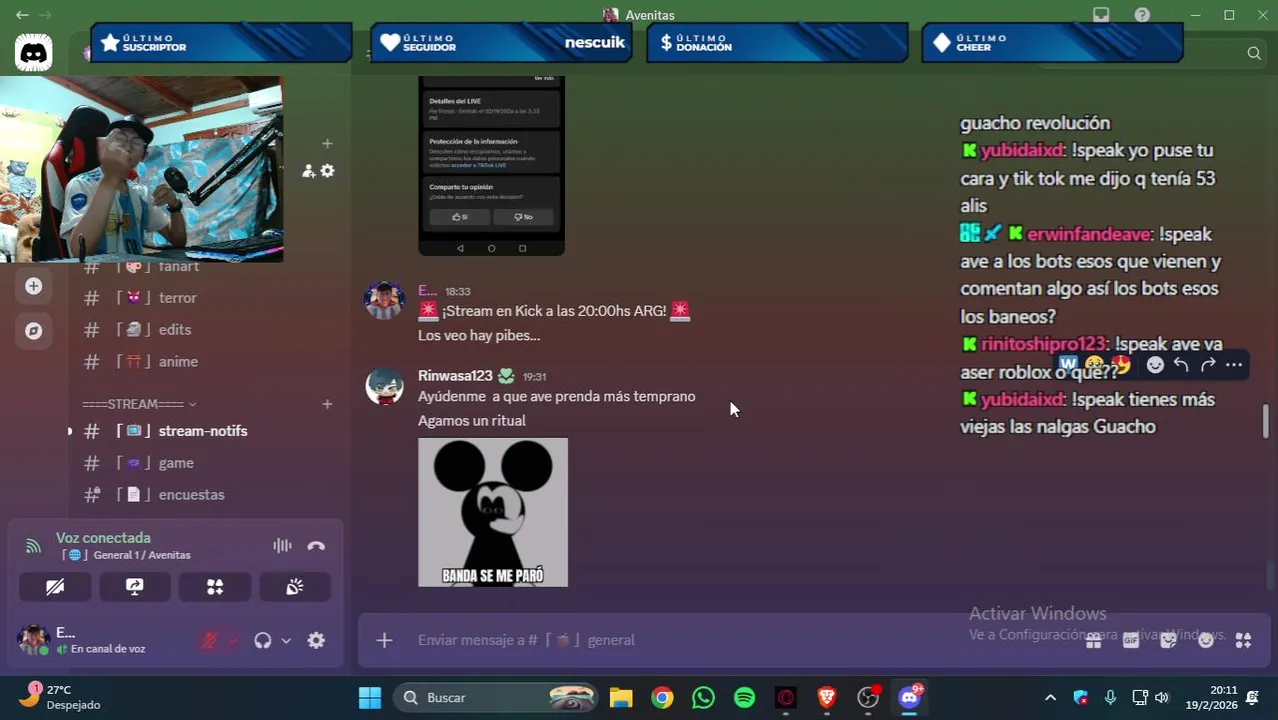Open soundboard button

[295, 587]
